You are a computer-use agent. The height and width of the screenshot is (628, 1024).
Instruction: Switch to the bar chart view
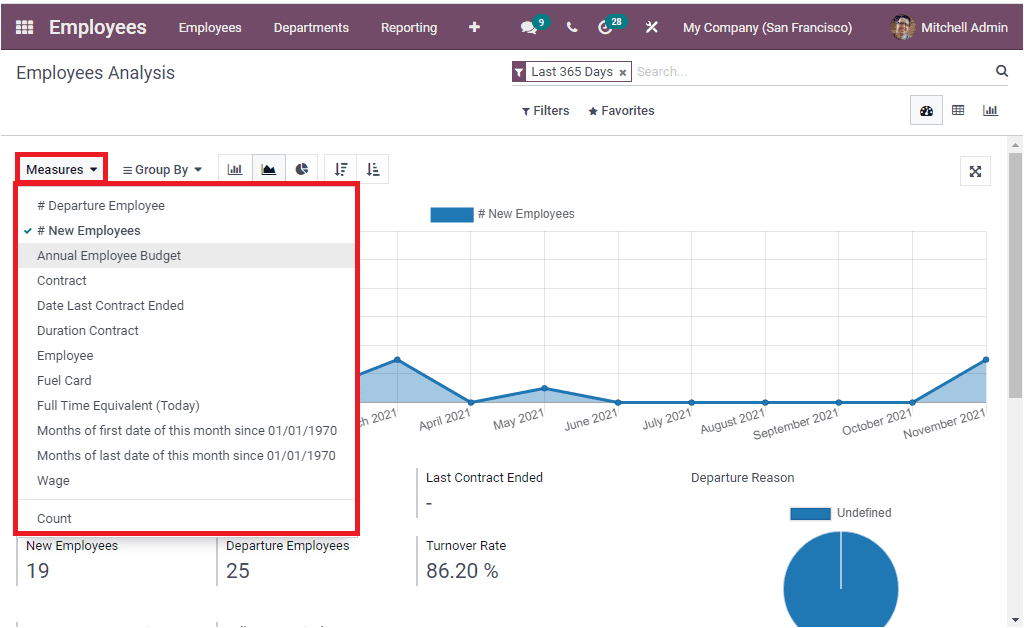click(235, 168)
